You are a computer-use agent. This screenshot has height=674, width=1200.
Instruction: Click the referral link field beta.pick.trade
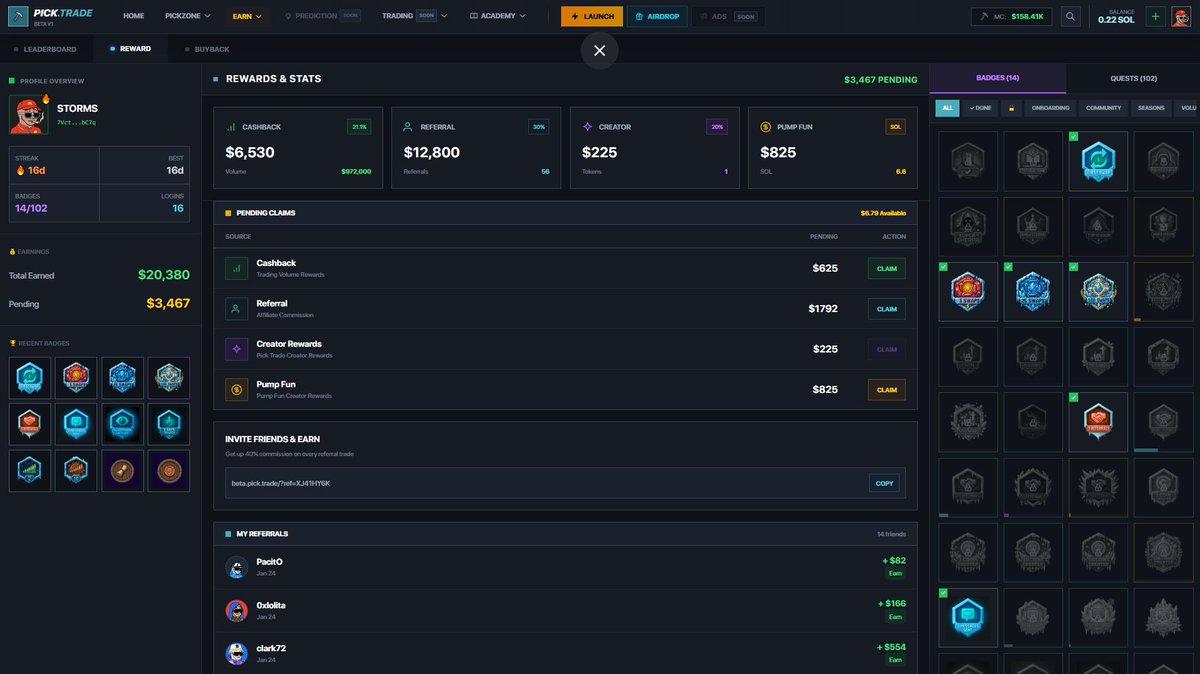click(565, 483)
